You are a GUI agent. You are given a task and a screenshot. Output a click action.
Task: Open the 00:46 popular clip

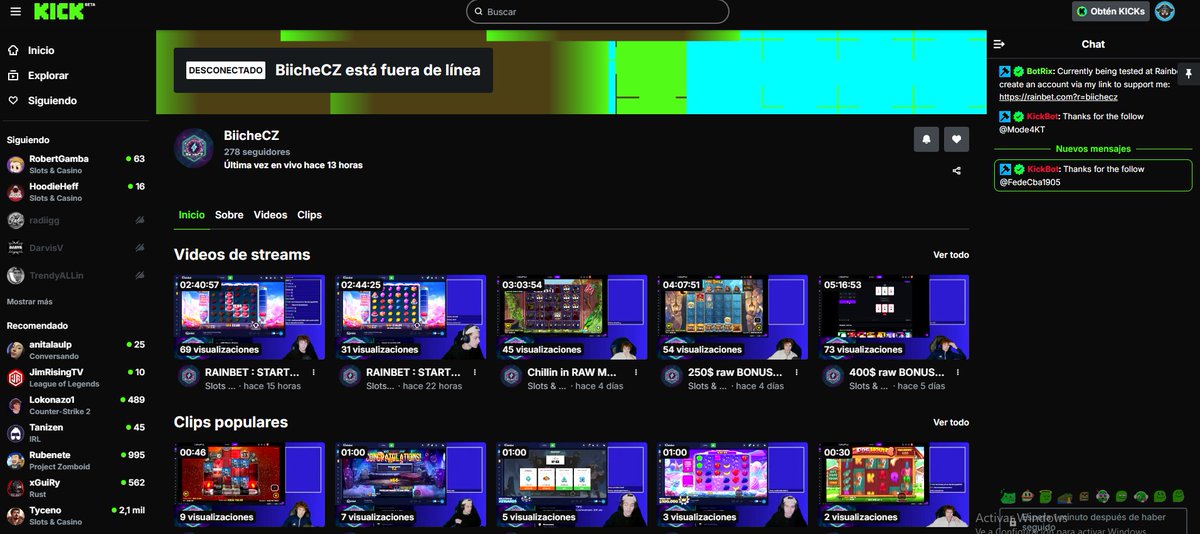click(x=249, y=485)
